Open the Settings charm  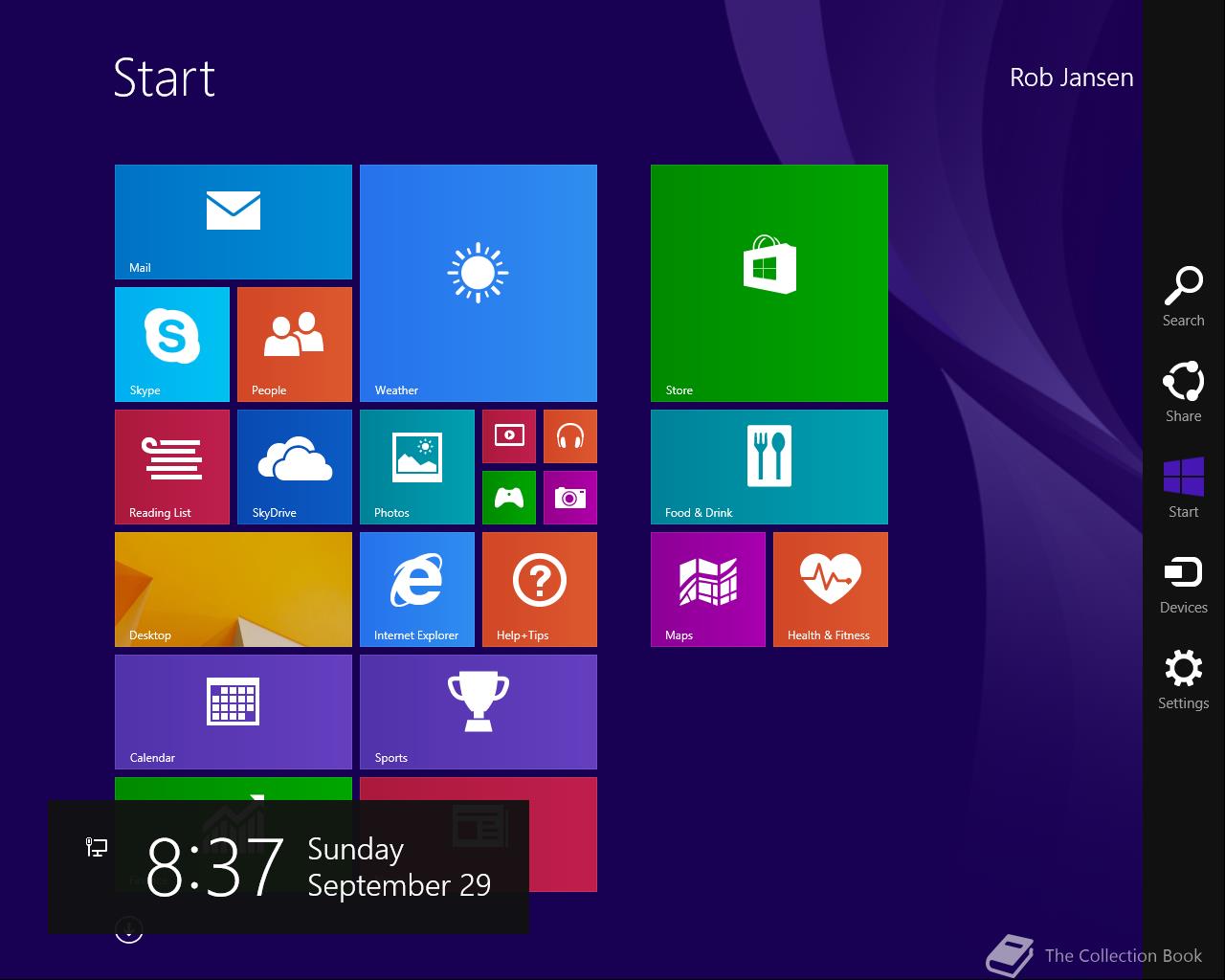point(1184,679)
